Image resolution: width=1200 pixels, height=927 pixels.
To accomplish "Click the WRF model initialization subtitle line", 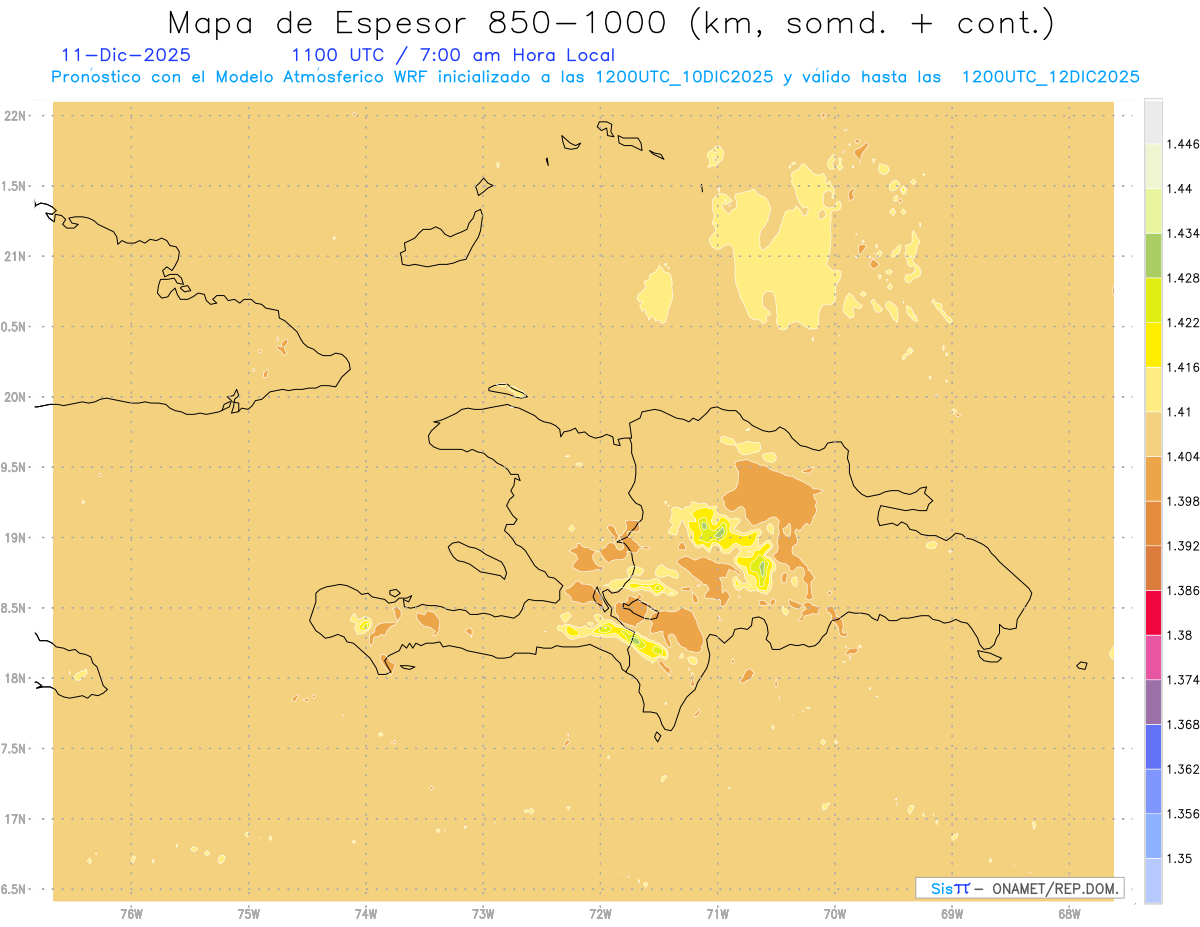I will pos(595,77).
